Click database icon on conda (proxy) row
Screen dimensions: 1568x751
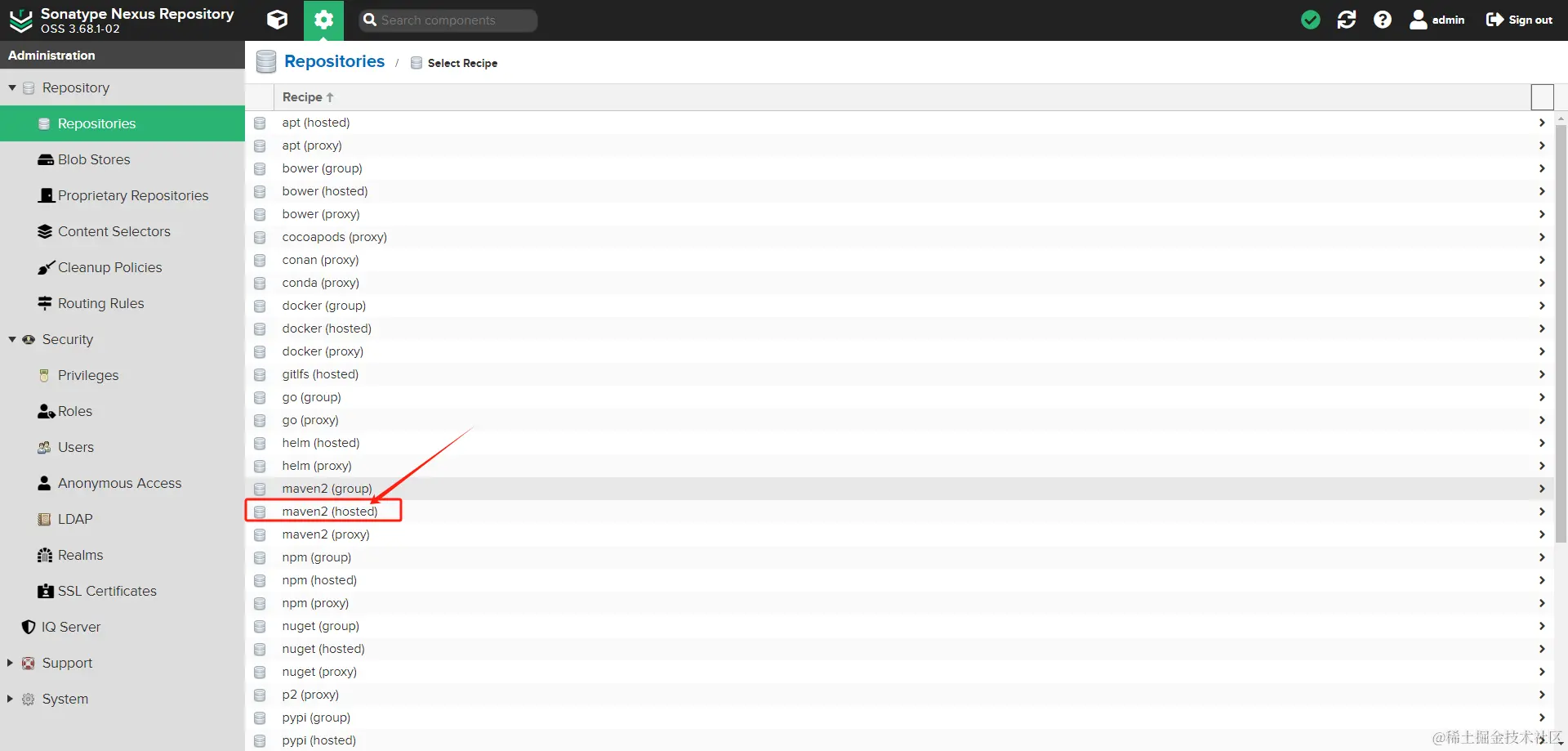260,283
